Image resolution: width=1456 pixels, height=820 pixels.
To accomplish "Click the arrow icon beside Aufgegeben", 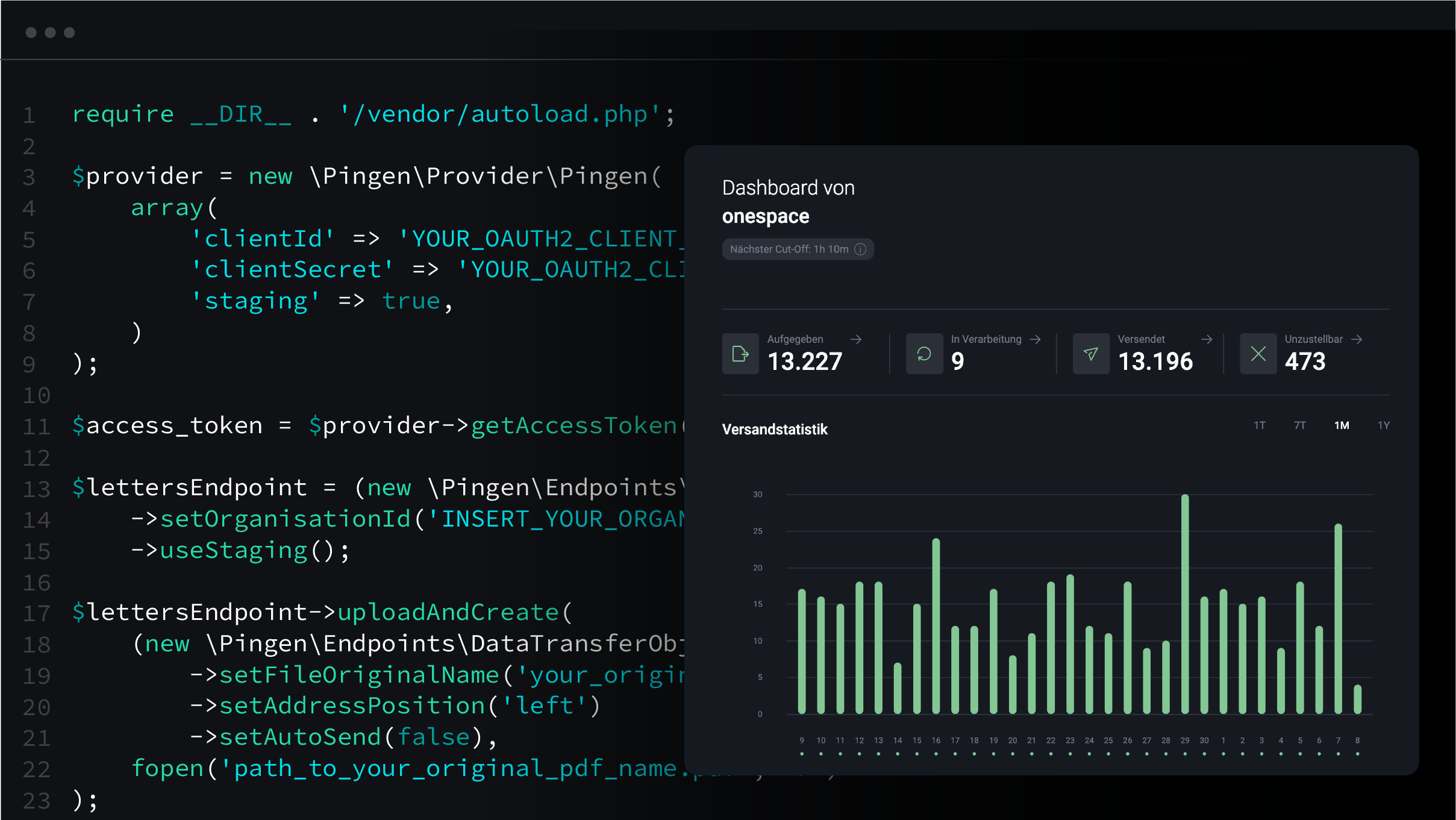I will click(x=857, y=339).
